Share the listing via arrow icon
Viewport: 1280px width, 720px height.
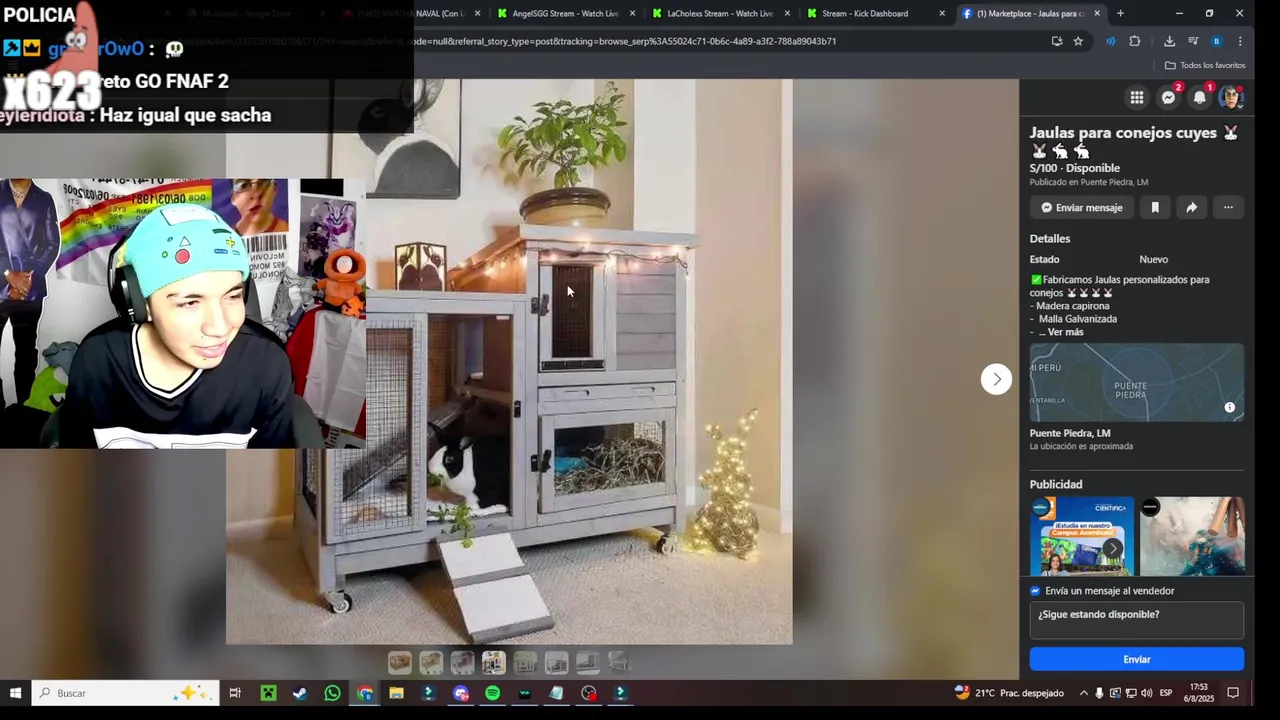pos(1191,208)
